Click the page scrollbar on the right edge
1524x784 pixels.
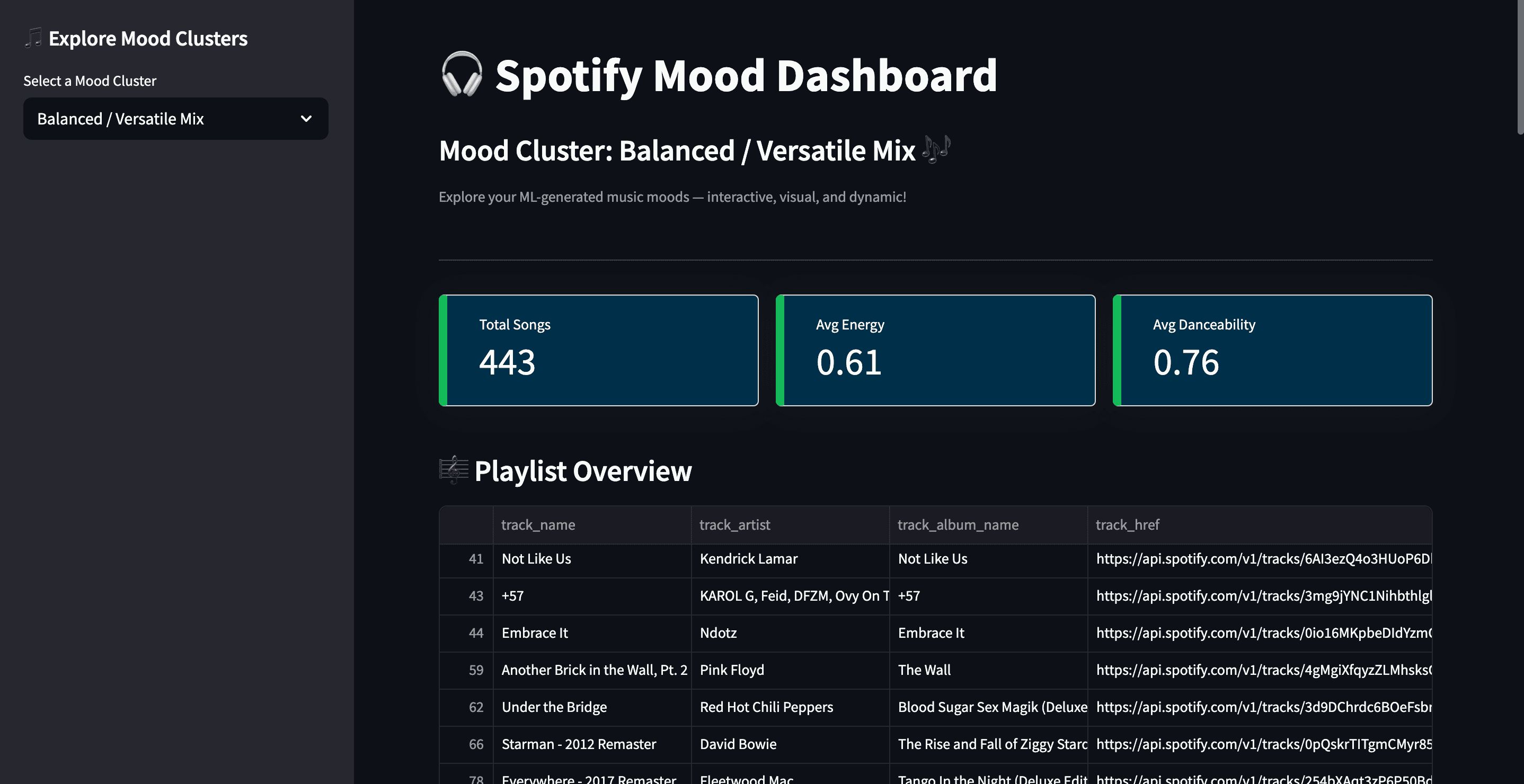click(x=1520, y=68)
